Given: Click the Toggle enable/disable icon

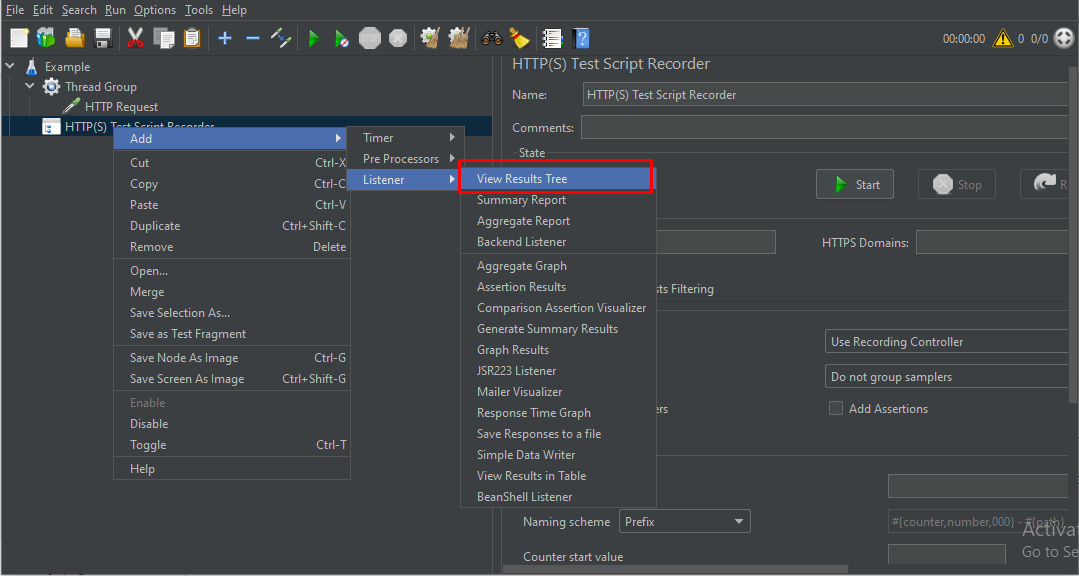Looking at the screenshot, I should point(281,38).
